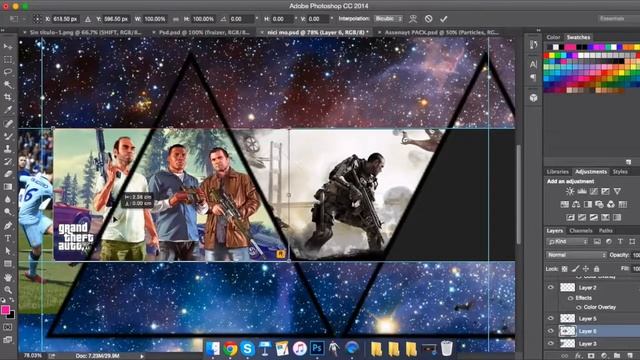640x360 pixels.
Task: Select the Eyedropper tool
Action: [8, 110]
